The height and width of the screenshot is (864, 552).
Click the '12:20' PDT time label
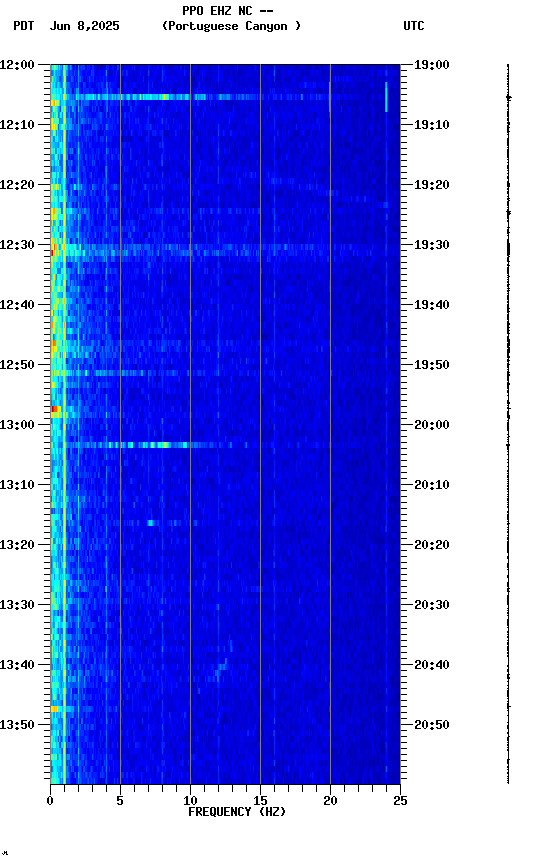coord(17,185)
